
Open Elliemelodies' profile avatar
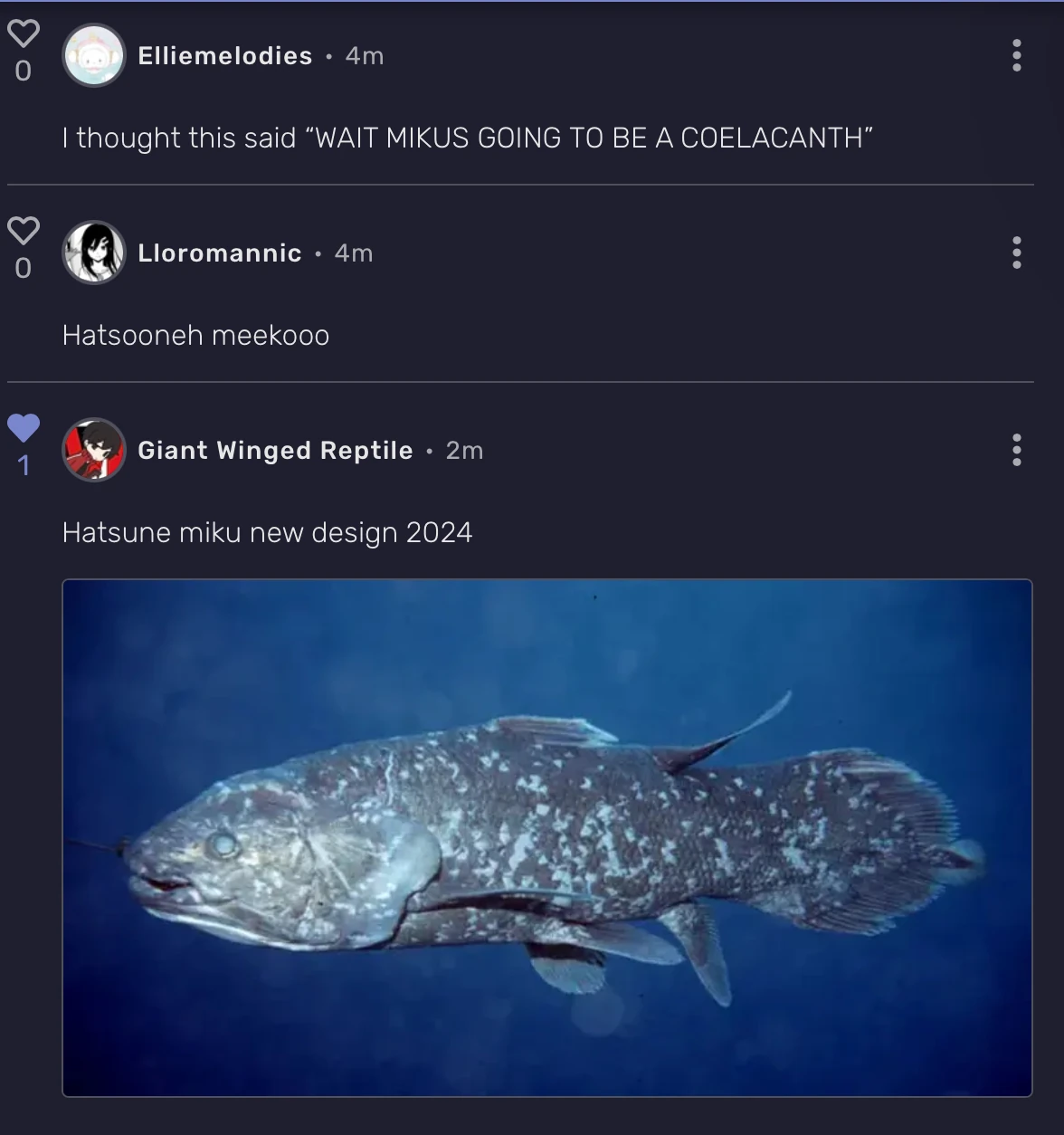[x=93, y=55]
